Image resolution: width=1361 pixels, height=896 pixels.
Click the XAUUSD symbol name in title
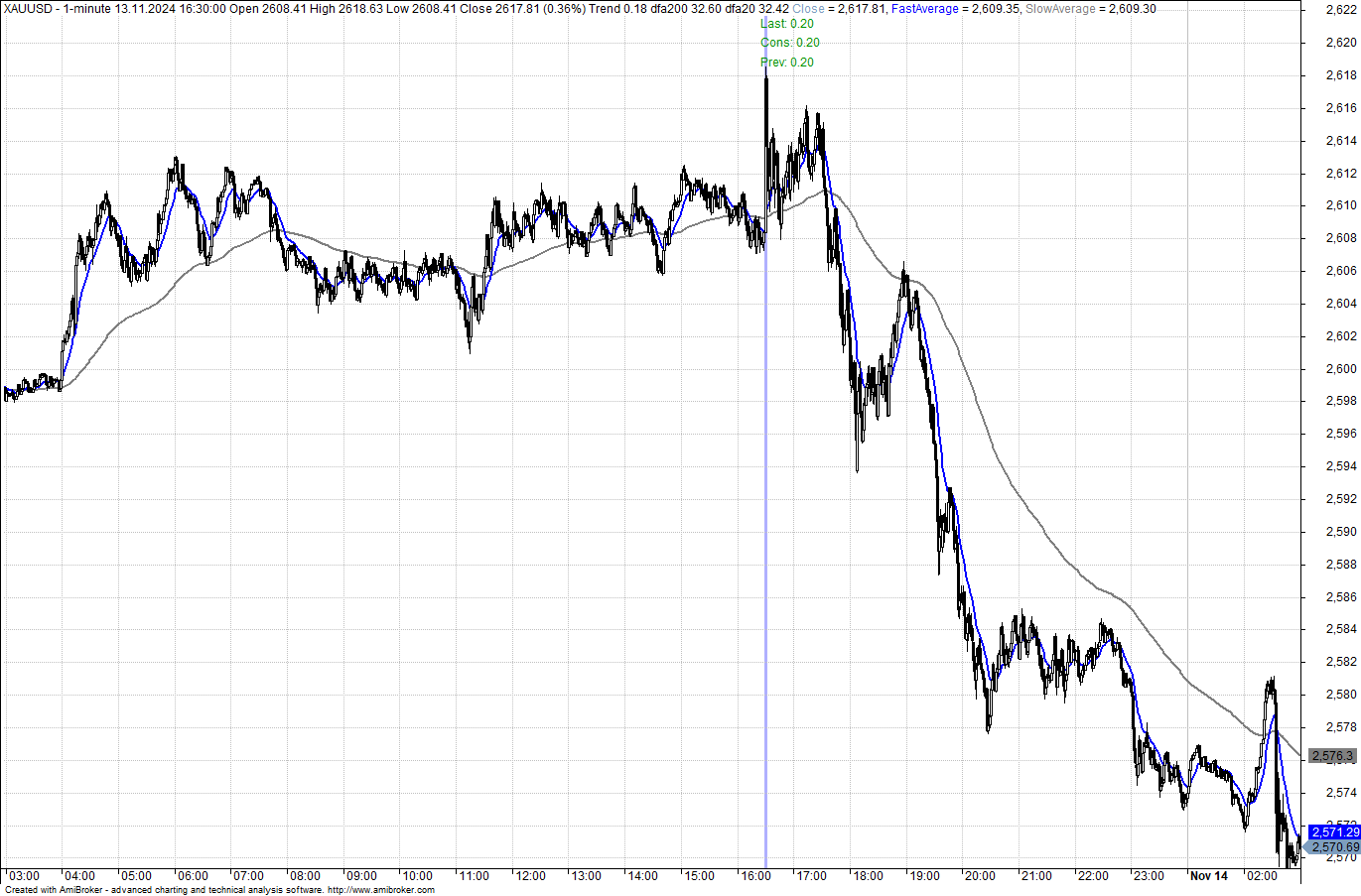click(x=29, y=9)
